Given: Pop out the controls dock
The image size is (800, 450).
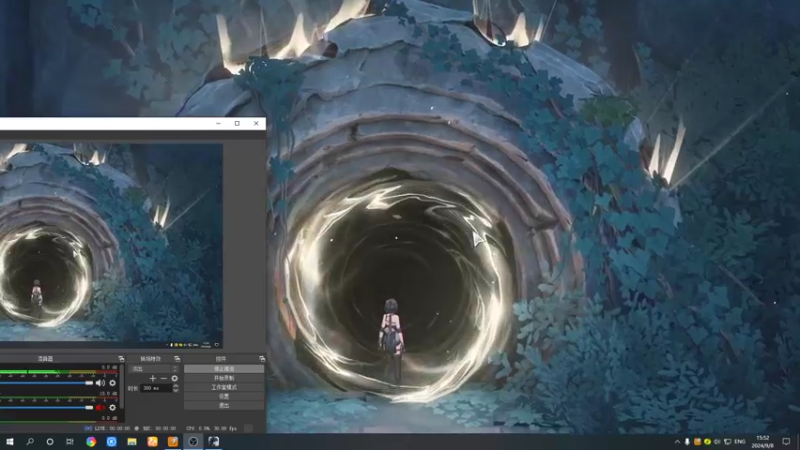Looking at the screenshot, I should pos(262,359).
